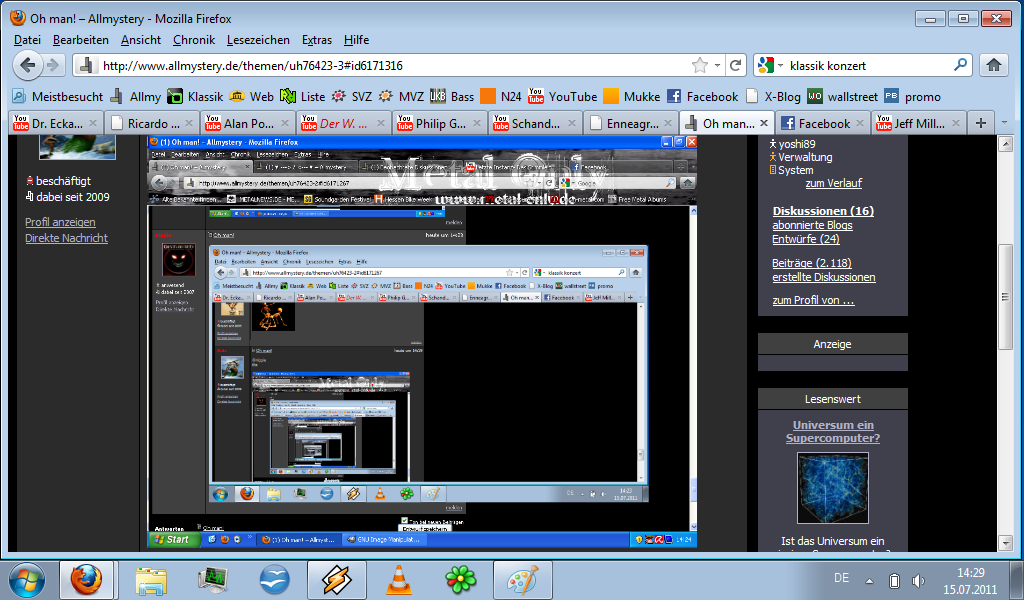This screenshot has width=1024, height=600.
Task: Reload the page with the refresh icon
Action: (736, 65)
